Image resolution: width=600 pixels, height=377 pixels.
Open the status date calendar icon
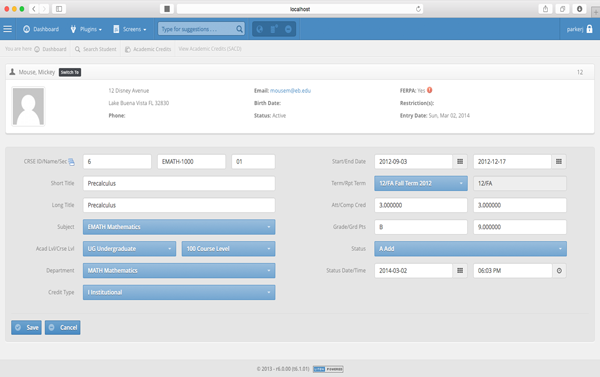460,271
